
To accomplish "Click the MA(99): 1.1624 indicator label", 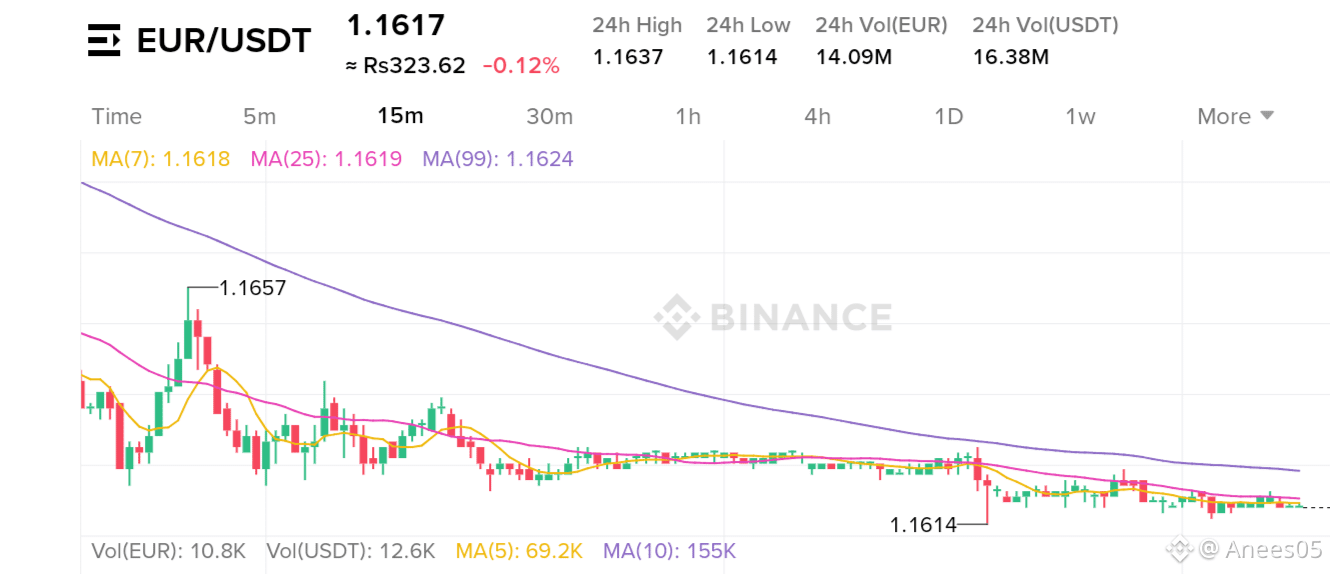I will click(498, 159).
